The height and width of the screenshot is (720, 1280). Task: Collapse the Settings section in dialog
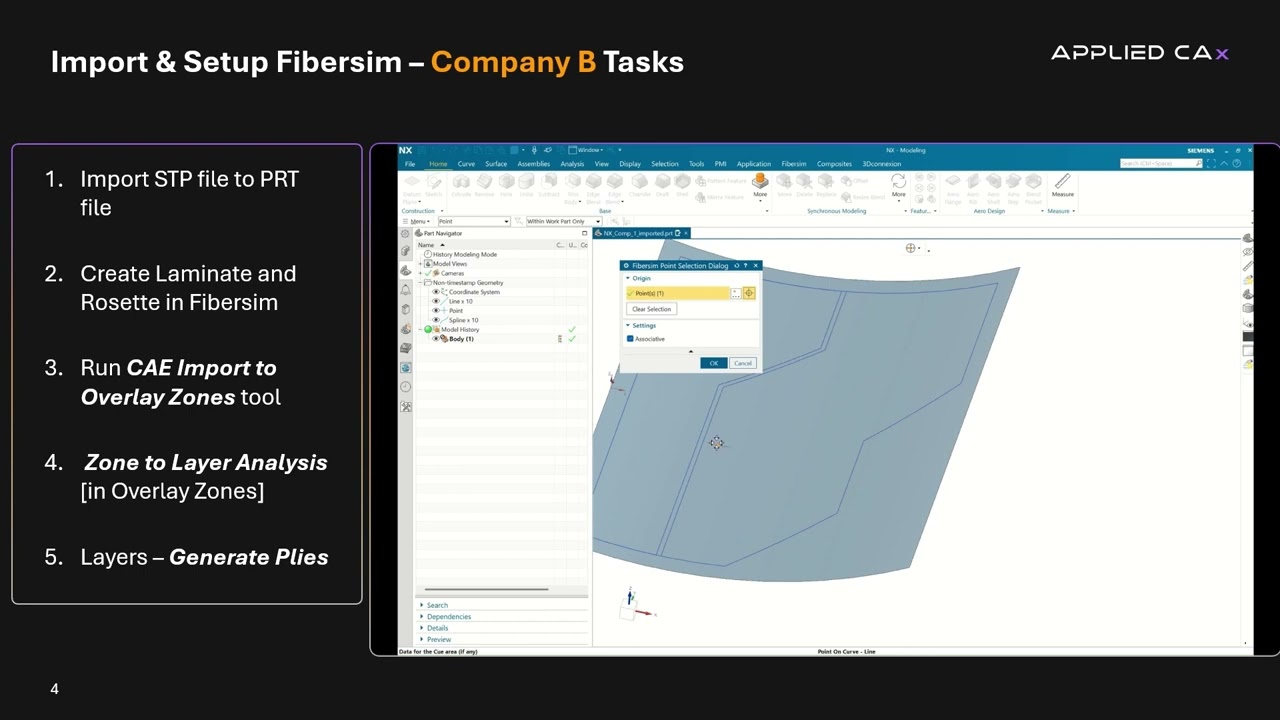(628, 325)
